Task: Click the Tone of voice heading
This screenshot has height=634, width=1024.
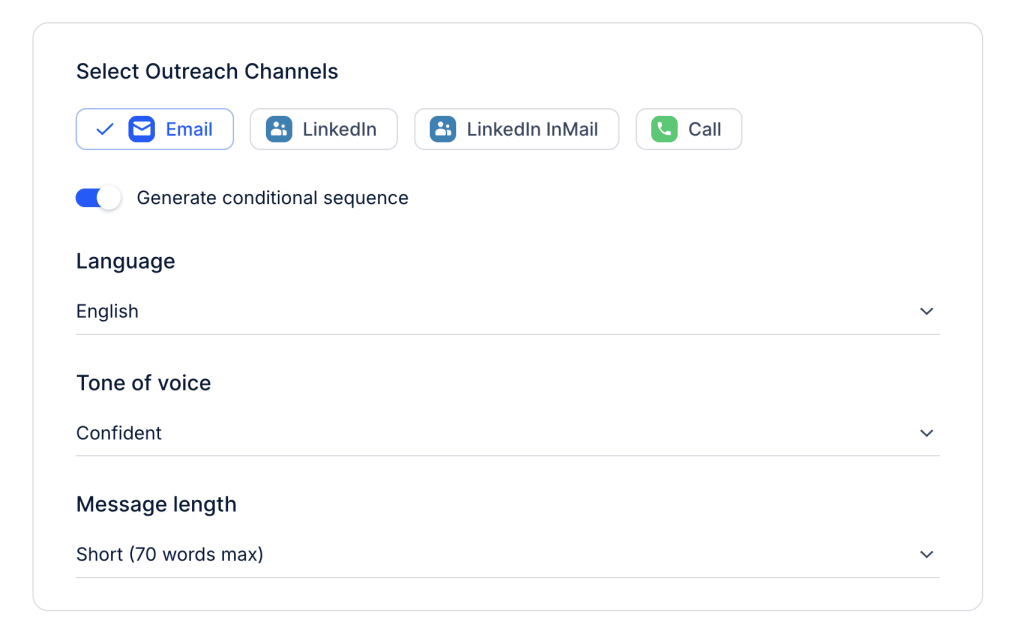Action: point(143,383)
